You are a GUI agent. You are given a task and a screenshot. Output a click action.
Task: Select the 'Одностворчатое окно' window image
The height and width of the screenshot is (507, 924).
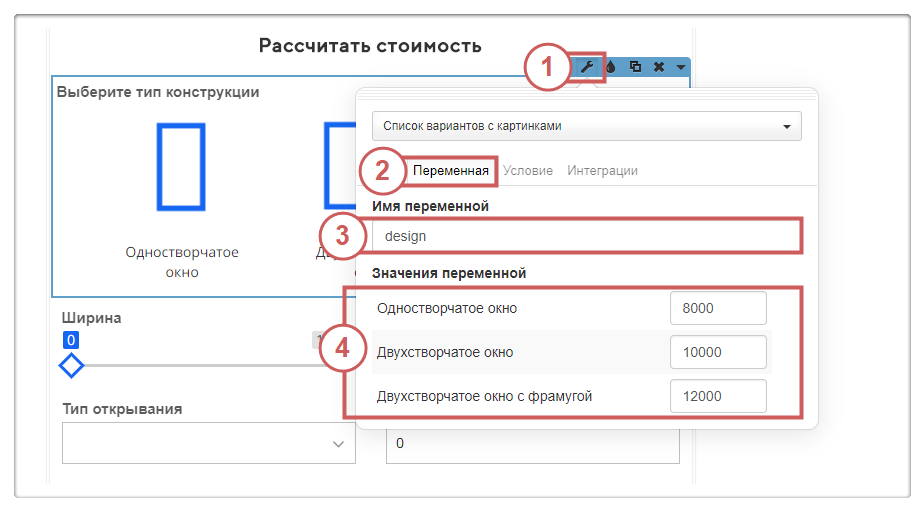[181, 167]
